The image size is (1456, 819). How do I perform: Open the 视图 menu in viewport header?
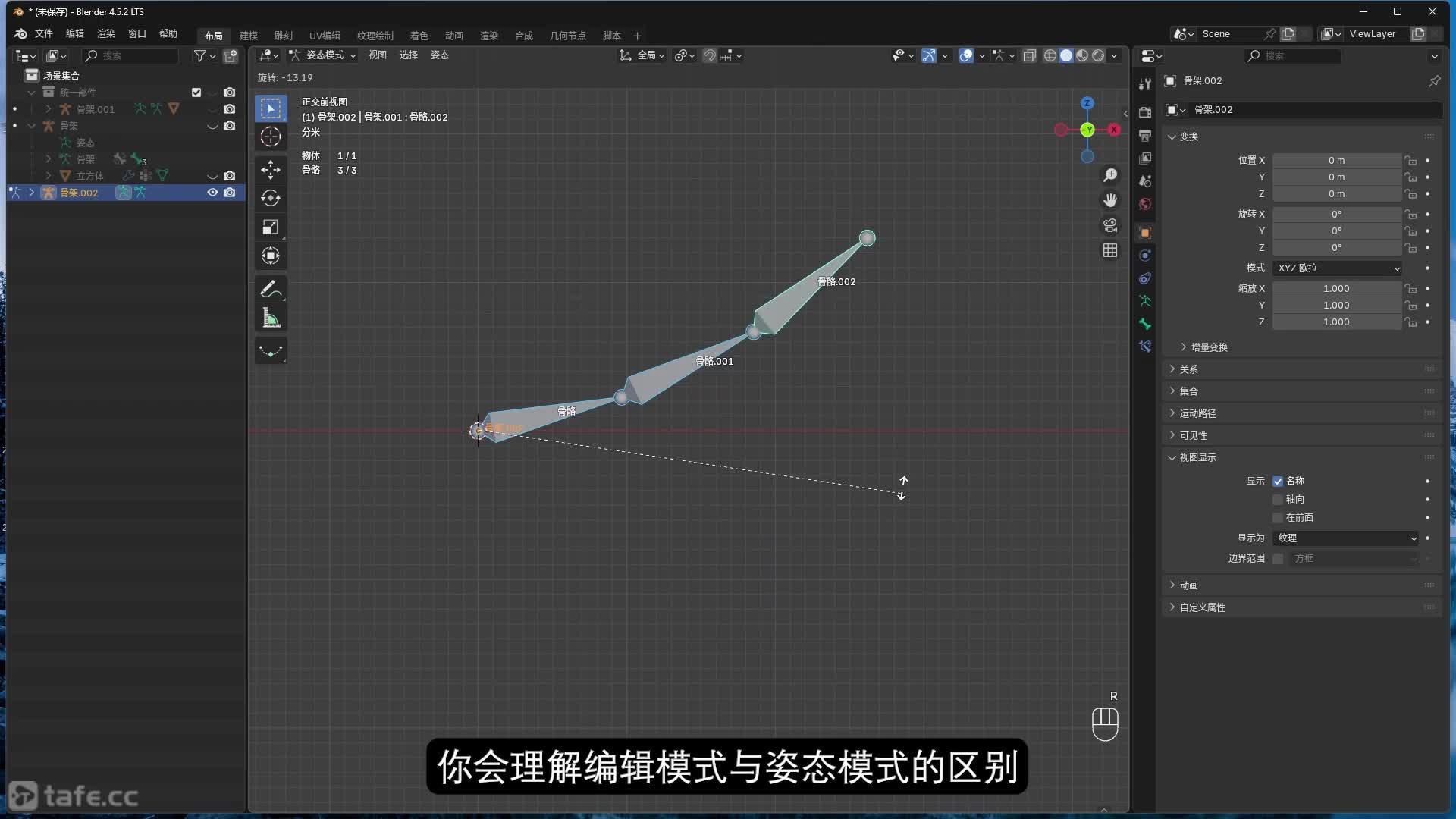click(378, 55)
